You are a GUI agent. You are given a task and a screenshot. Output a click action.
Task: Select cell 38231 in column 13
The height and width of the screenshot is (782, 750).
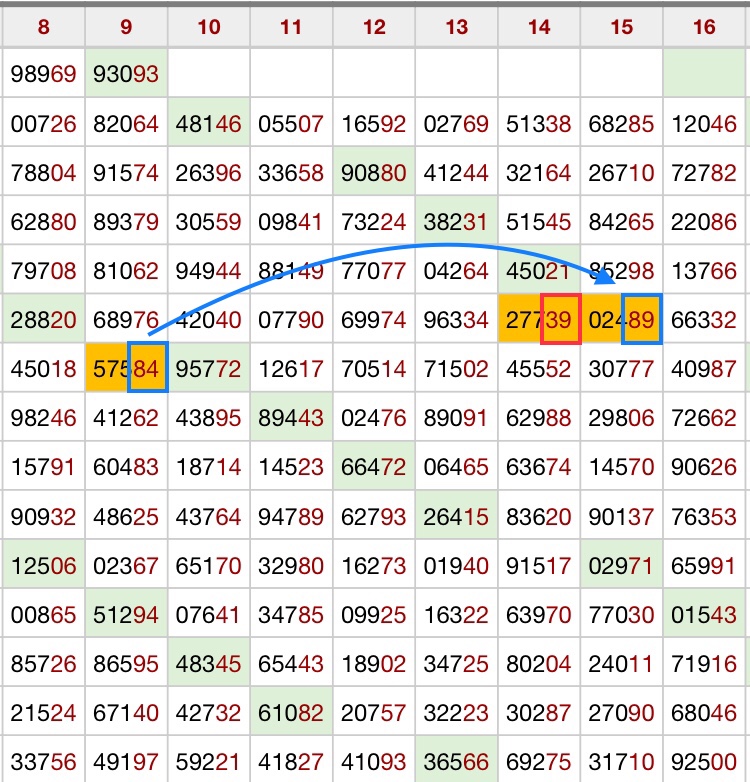pyautogui.click(x=456, y=222)
